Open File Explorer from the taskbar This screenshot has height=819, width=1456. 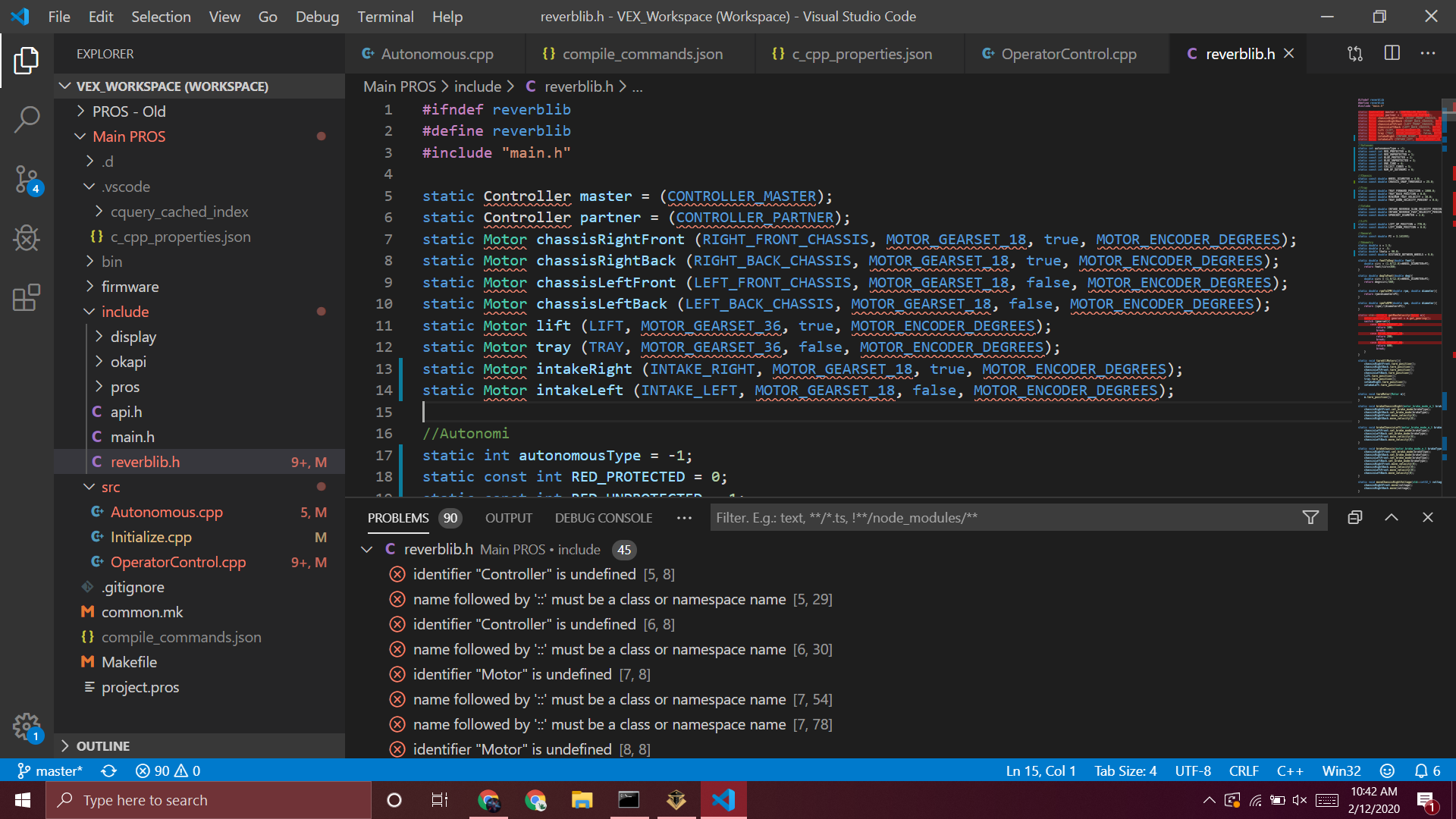[582, 800]
